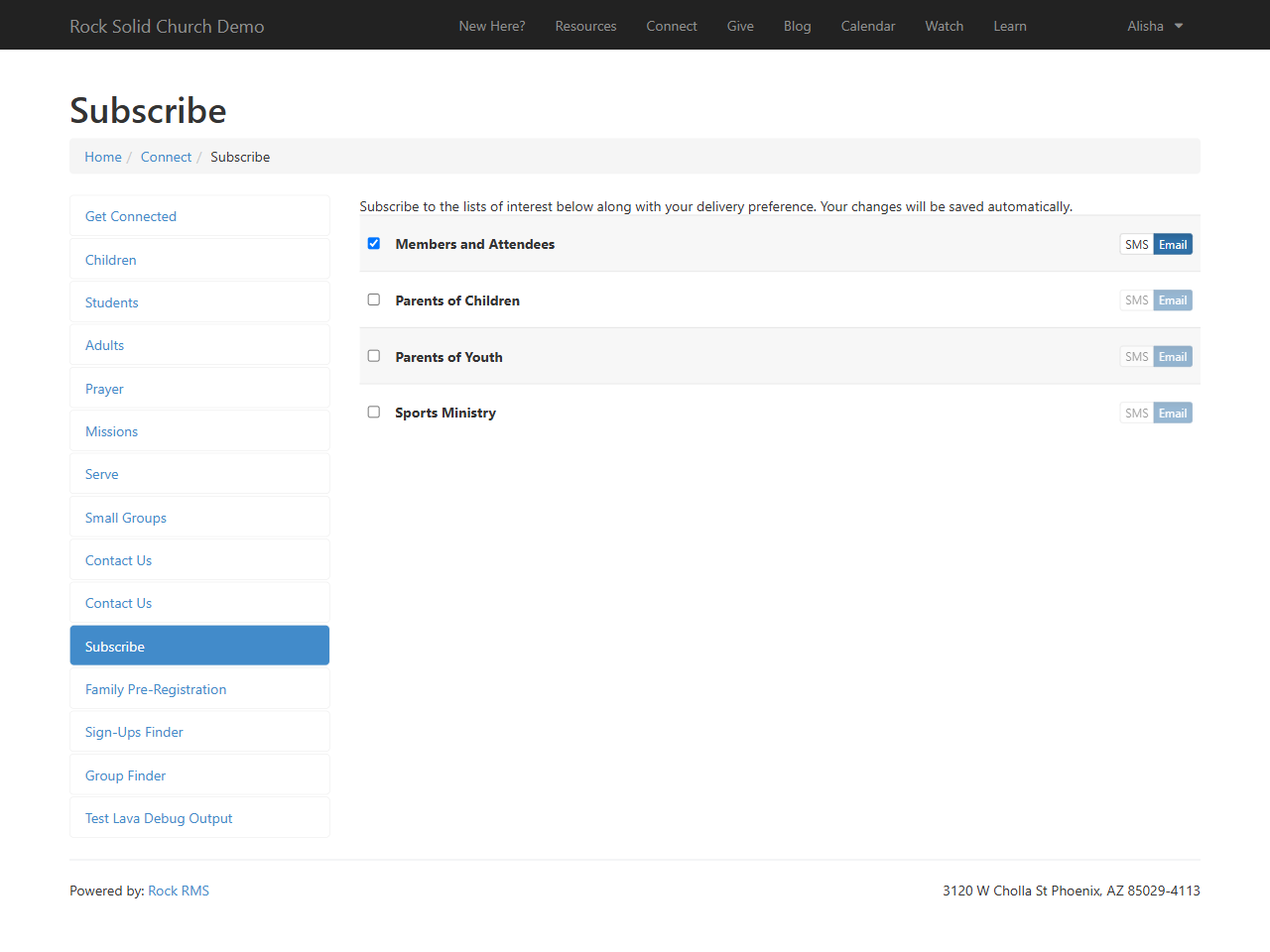Check the Parents of Children checkbox
Viewport: 1270px width, 952px height.
tap(374, 299)
